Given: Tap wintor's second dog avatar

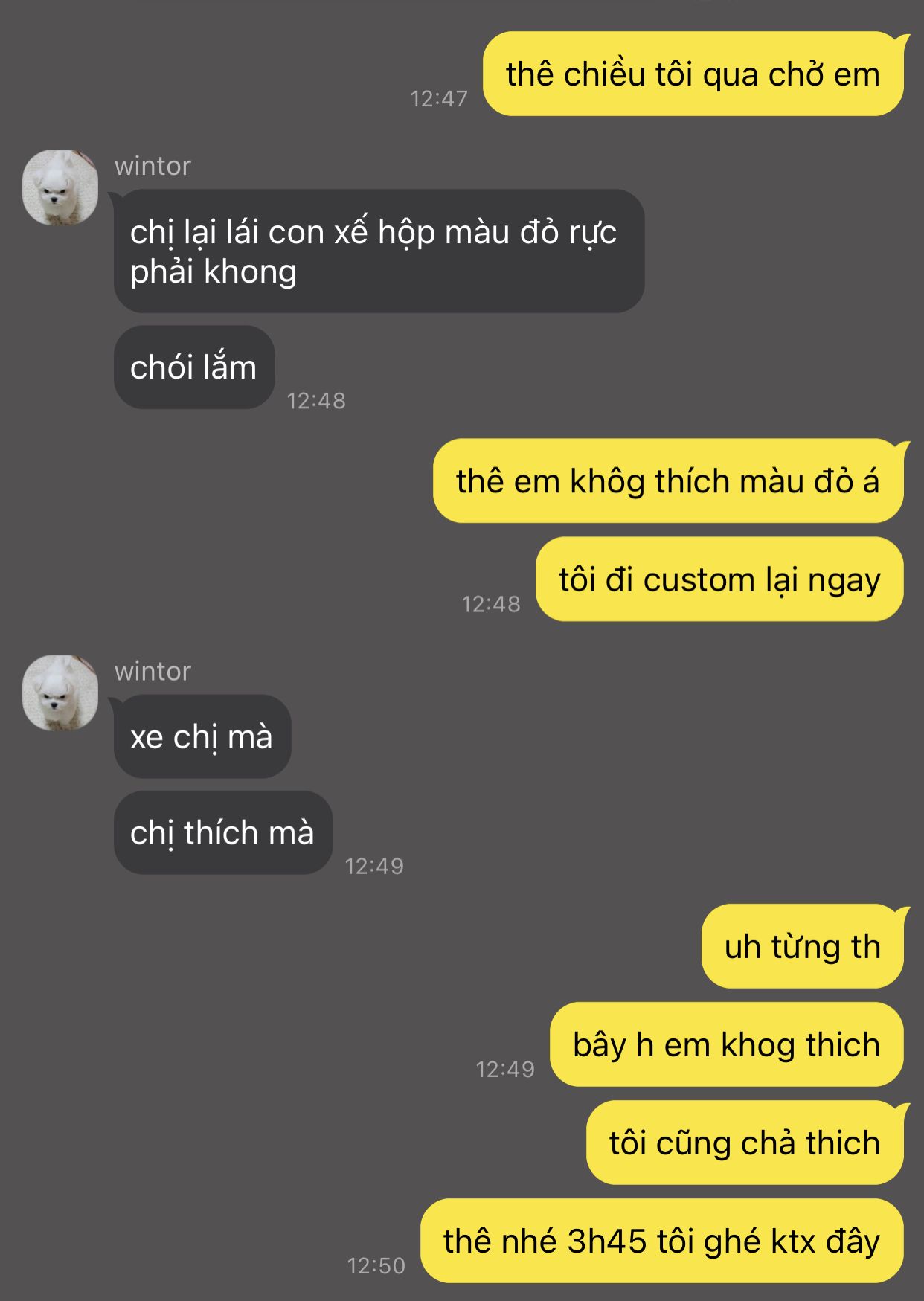Looking at the screenshot, I should 60,693.
